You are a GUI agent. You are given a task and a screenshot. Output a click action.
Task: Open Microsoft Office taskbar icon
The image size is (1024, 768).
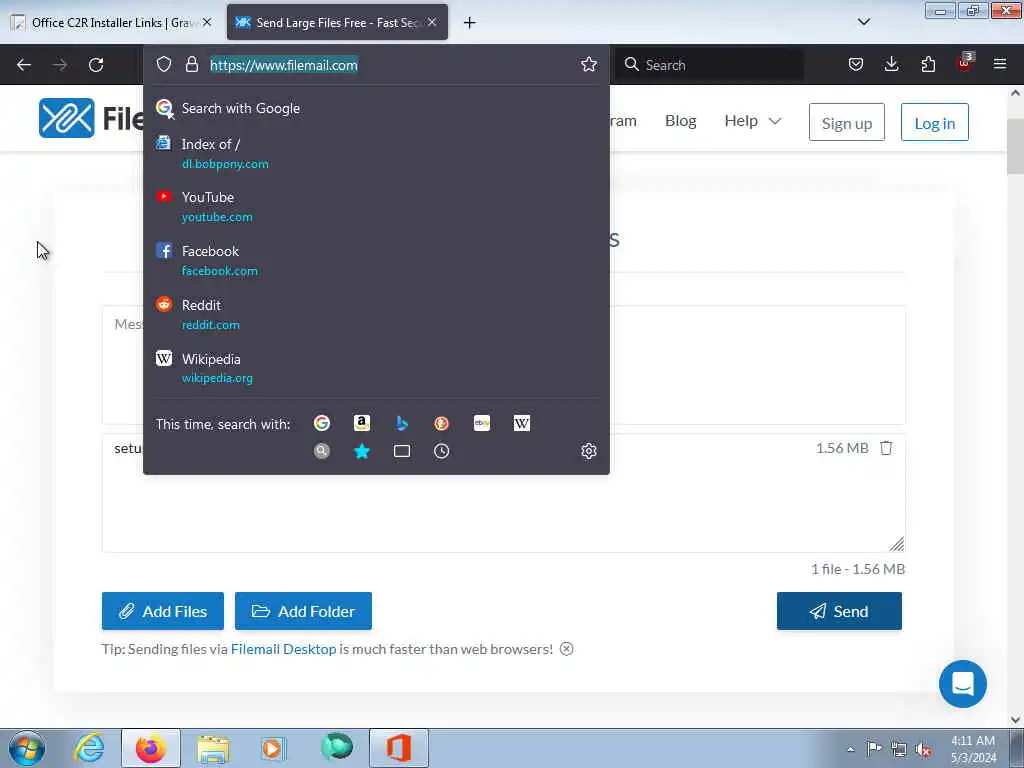[x=398, y=748]
